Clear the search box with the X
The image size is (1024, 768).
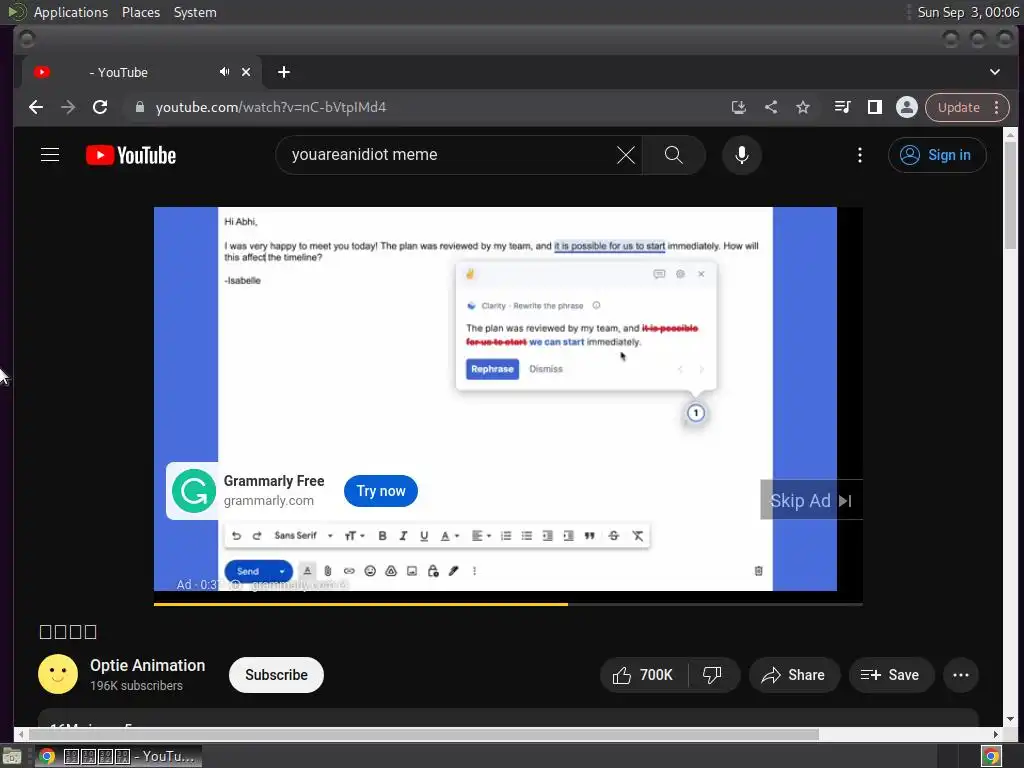626,155
